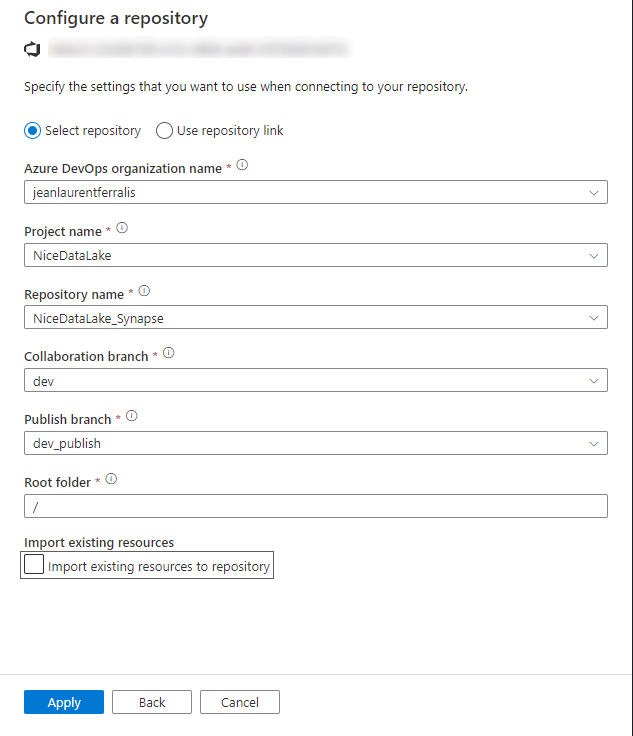
Task: Choose the Select repository radio option
Action: (x=33, y=130)
